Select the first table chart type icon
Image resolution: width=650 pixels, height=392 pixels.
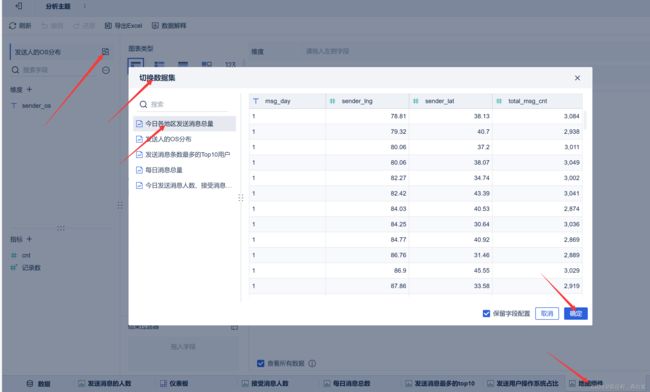click(136, 64)
